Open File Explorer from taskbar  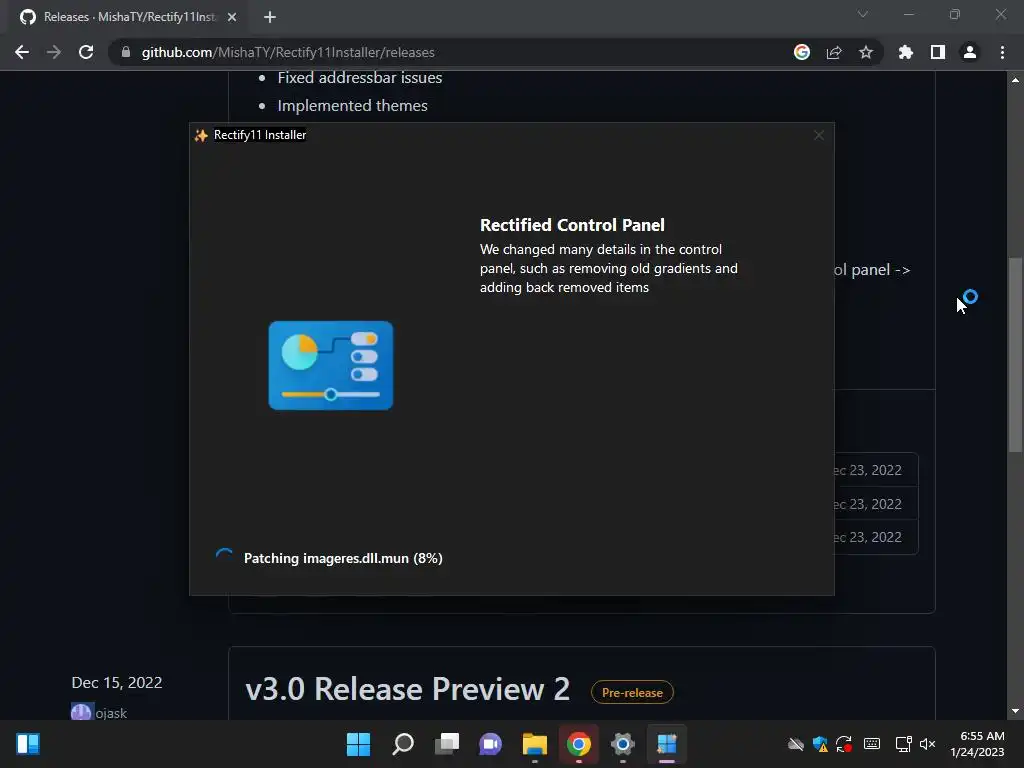tap(535, 744)
